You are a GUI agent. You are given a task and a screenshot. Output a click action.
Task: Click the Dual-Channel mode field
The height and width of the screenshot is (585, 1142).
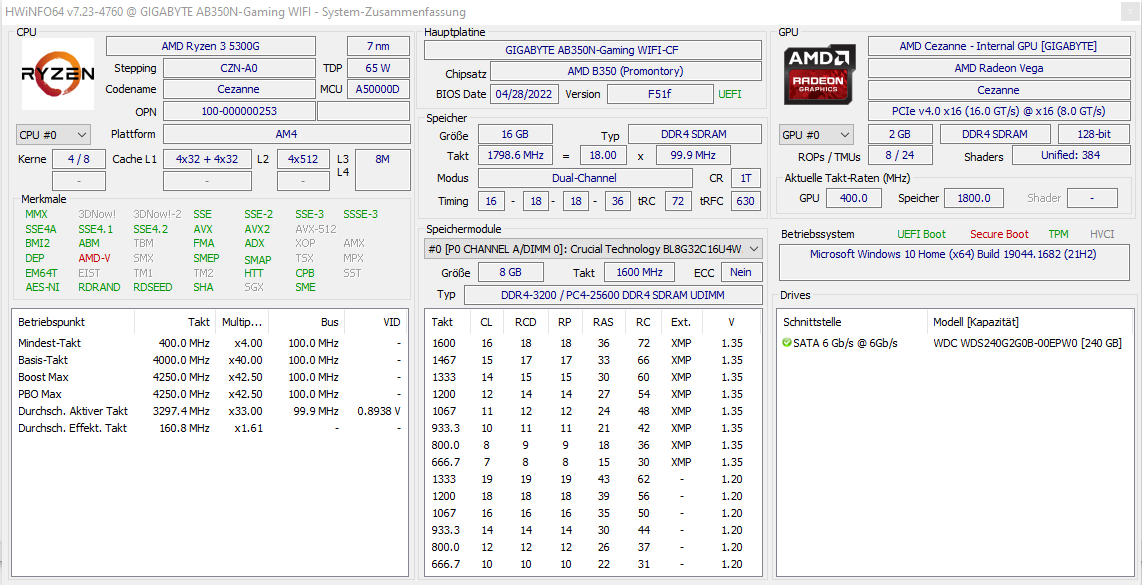[x=586, y=178]
